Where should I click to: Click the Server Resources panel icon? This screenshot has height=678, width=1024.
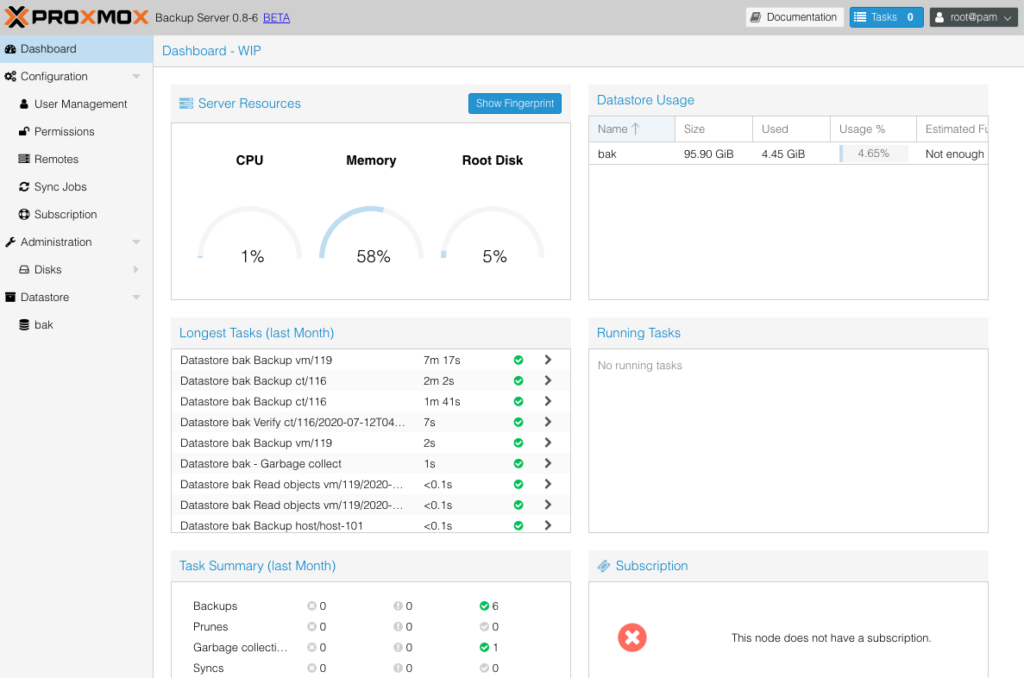point(186,103)
